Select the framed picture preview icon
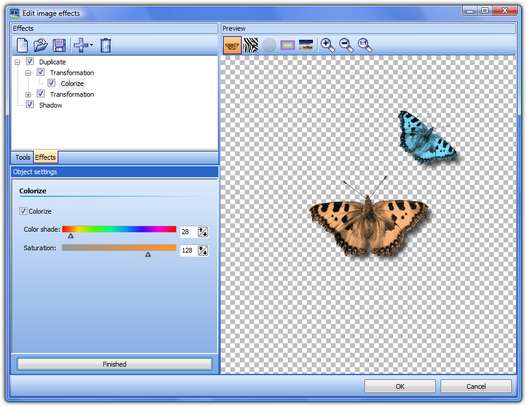Viewport: 527px width, 407px height. click(x=287, y=45)
